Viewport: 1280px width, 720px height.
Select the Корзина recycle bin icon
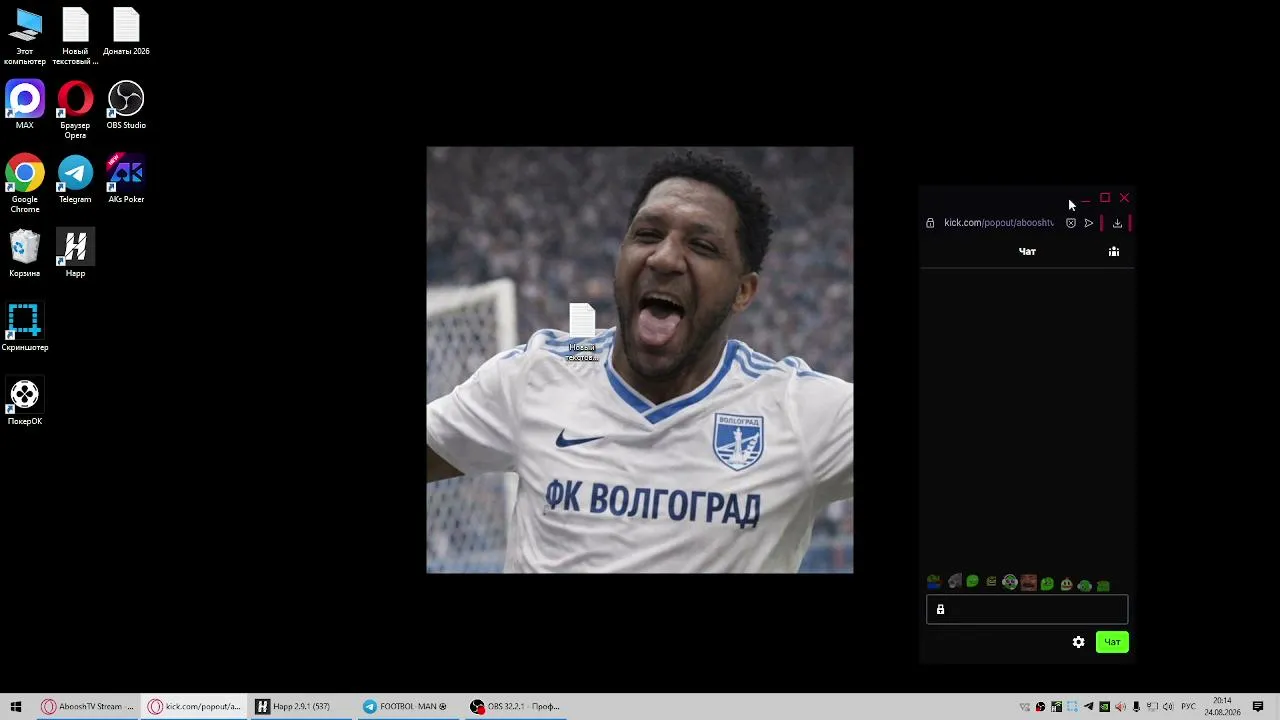(x=25, y=253)
